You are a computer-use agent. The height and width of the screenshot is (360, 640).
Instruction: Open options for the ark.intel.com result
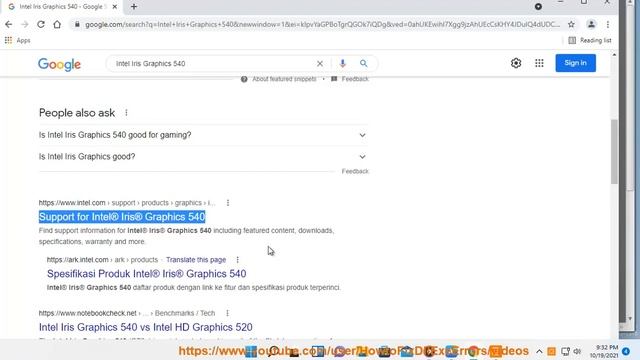tap(238, 260)
